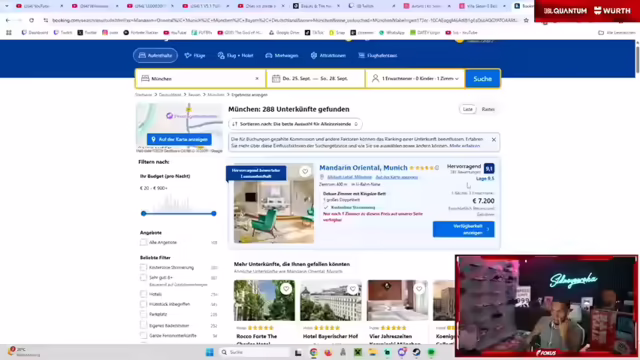Switch to Liste view
The image size is (640, 360).
coord(468,109)
